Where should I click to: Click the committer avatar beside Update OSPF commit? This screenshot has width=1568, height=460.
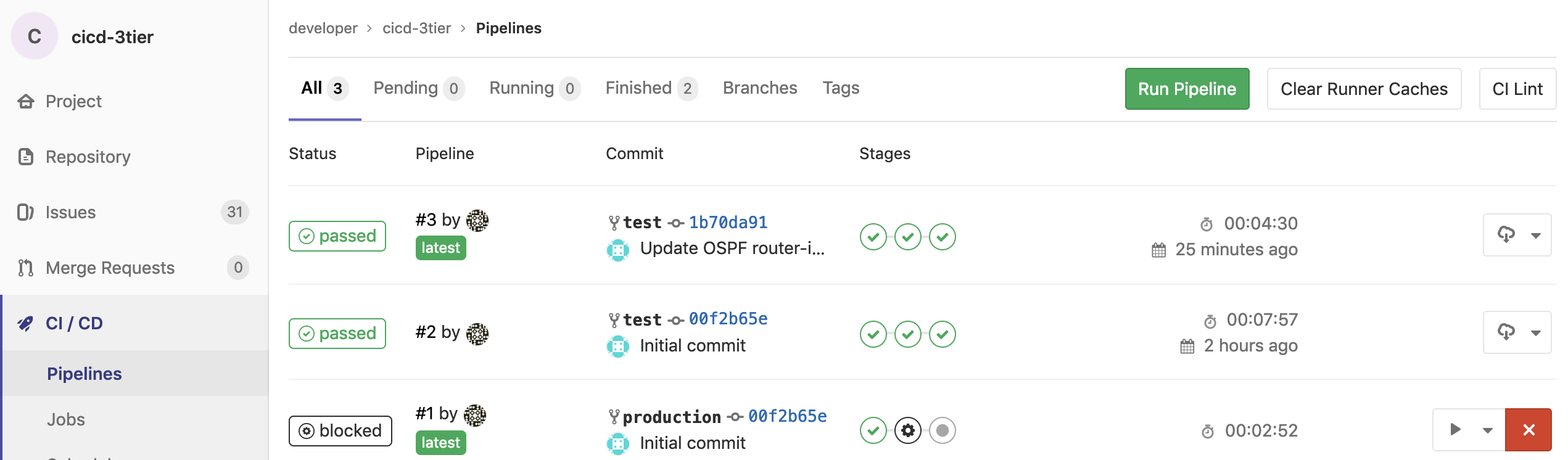click(x=617, y=249)
